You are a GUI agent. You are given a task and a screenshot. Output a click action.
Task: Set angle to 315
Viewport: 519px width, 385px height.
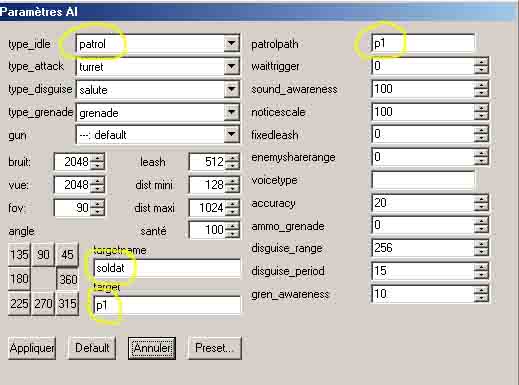tap(67, 303)
